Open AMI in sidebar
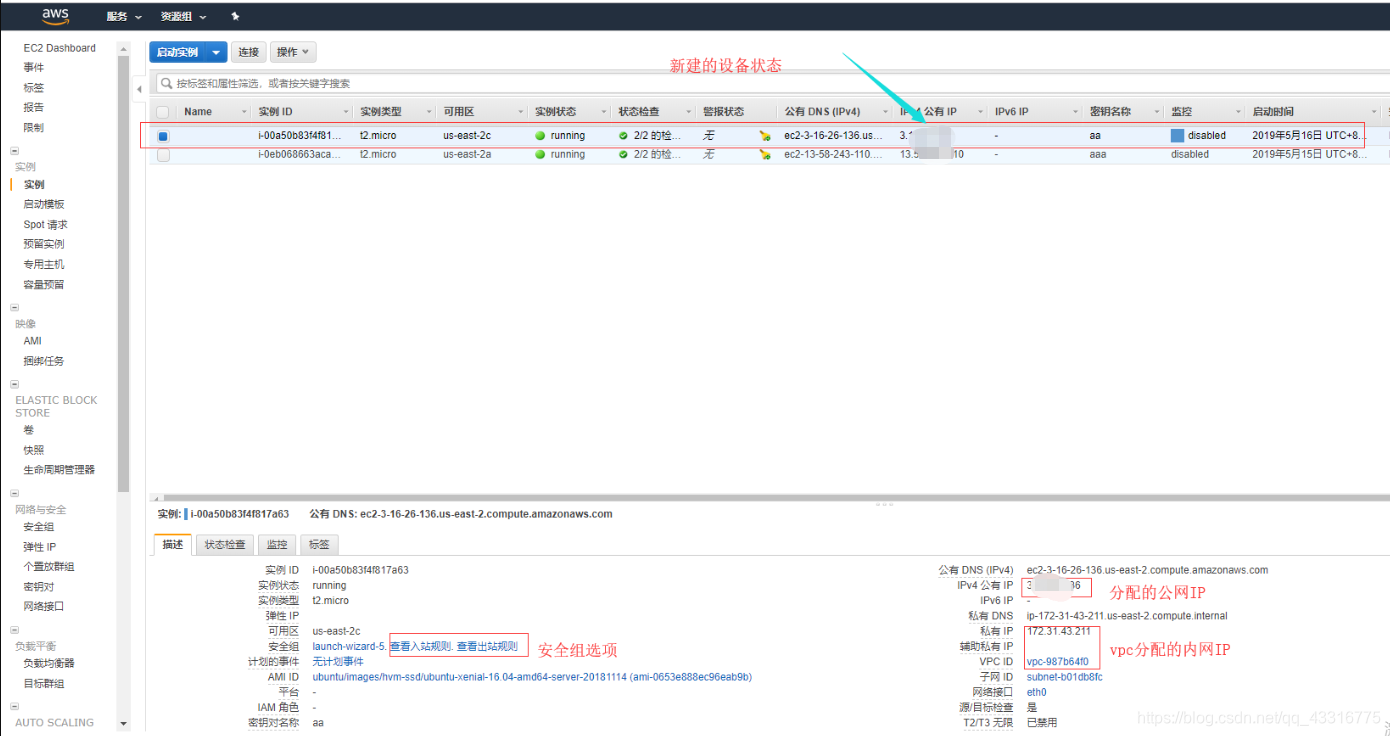 click(33, 341)
